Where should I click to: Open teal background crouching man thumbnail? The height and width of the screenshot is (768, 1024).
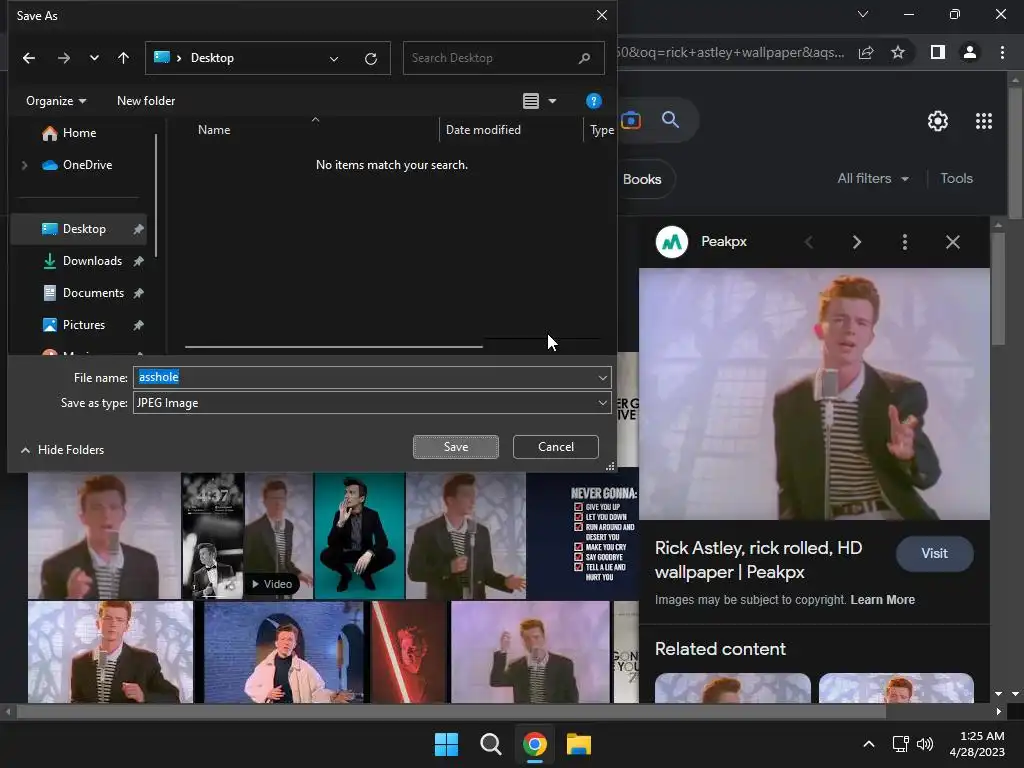(359, 536)
